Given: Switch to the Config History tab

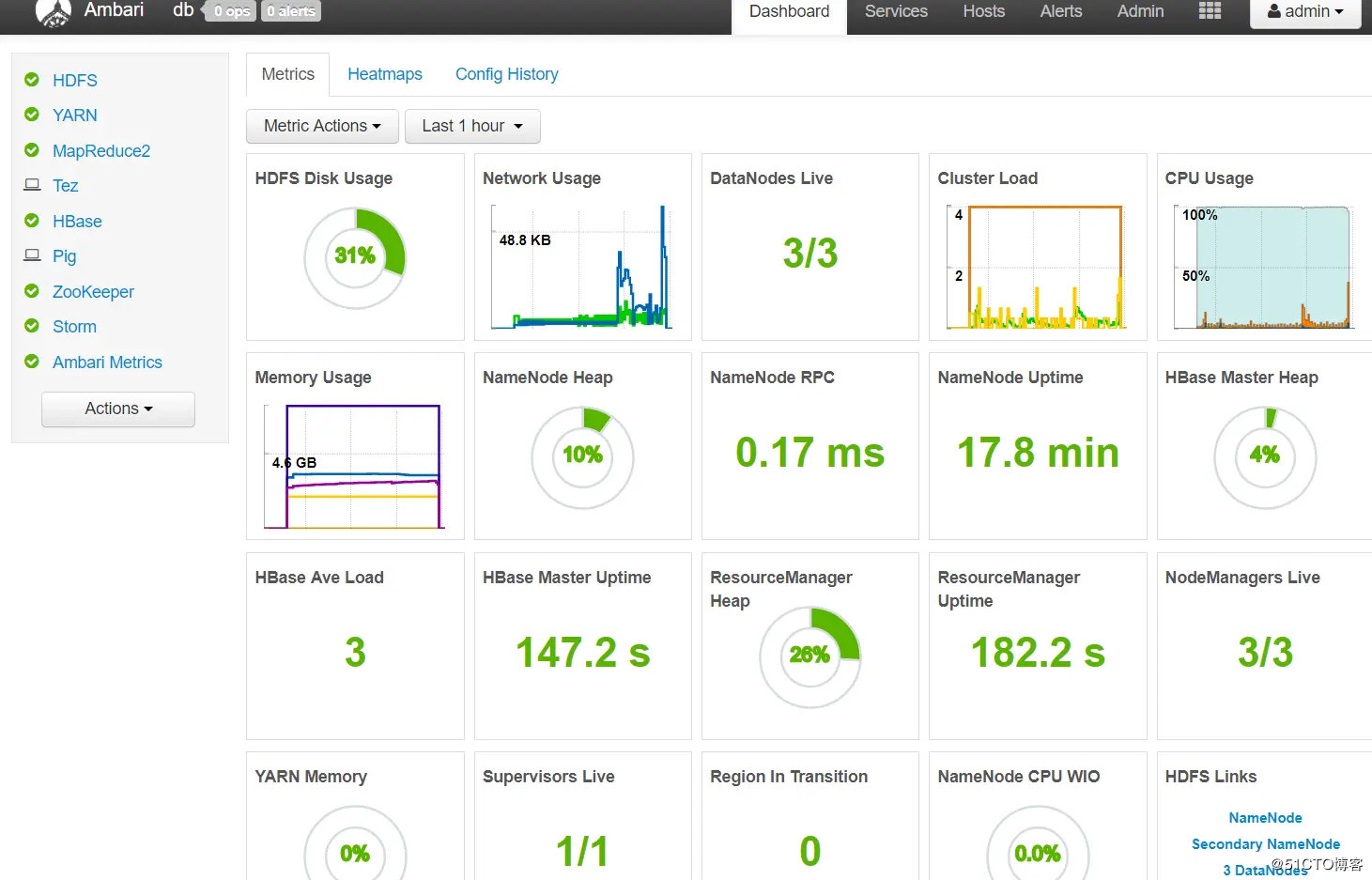Looking at the screenshot, I should pos(507,74).
